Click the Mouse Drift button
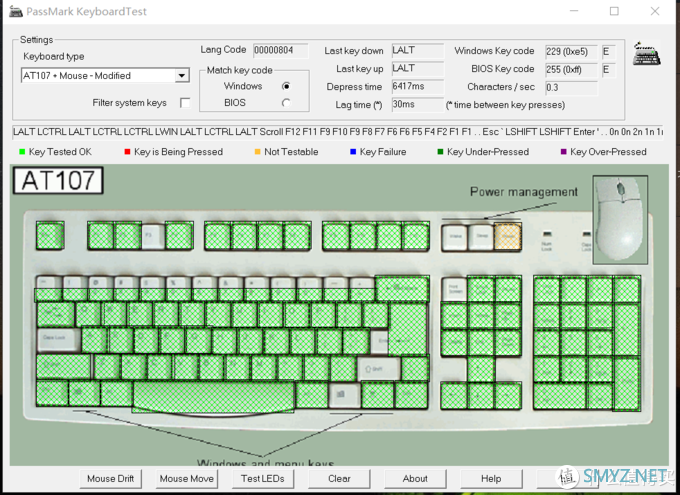 (111, 479)
